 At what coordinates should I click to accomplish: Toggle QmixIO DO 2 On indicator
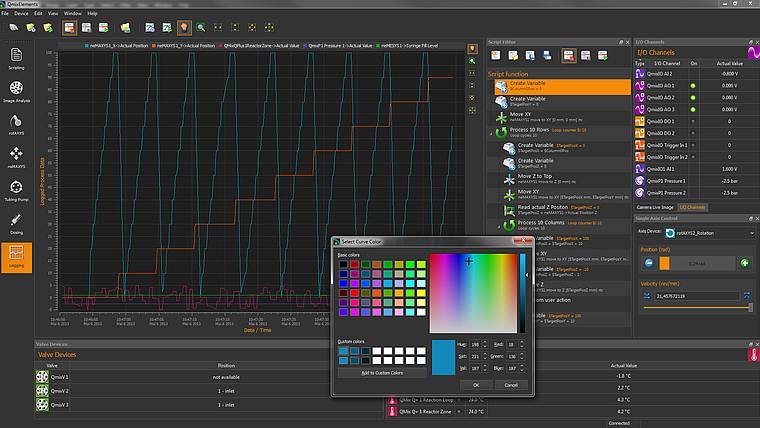click(x=693, y=133)
